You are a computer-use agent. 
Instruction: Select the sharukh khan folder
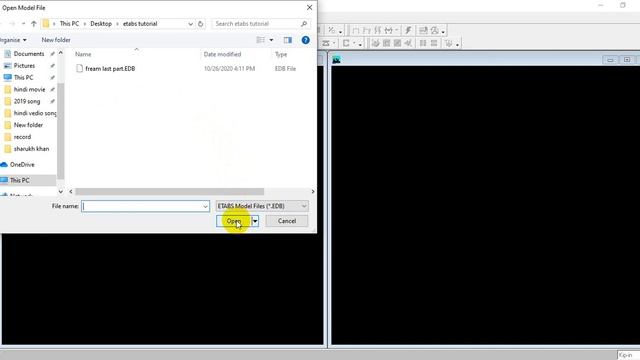pyautogui.click(x=31, y=149)
